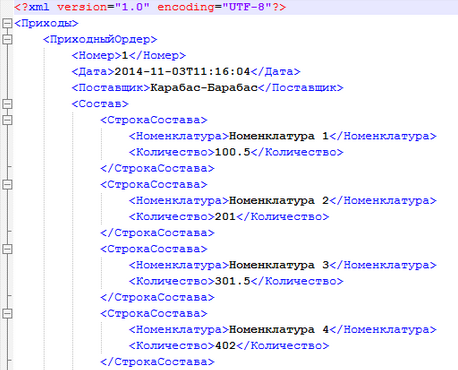Image resolution: width=458 pixels, height=370 pixels.
Task: Collapse the ПриходныйОрдер node fold marker
Action: pyautogui.click(x=7, y=40)
